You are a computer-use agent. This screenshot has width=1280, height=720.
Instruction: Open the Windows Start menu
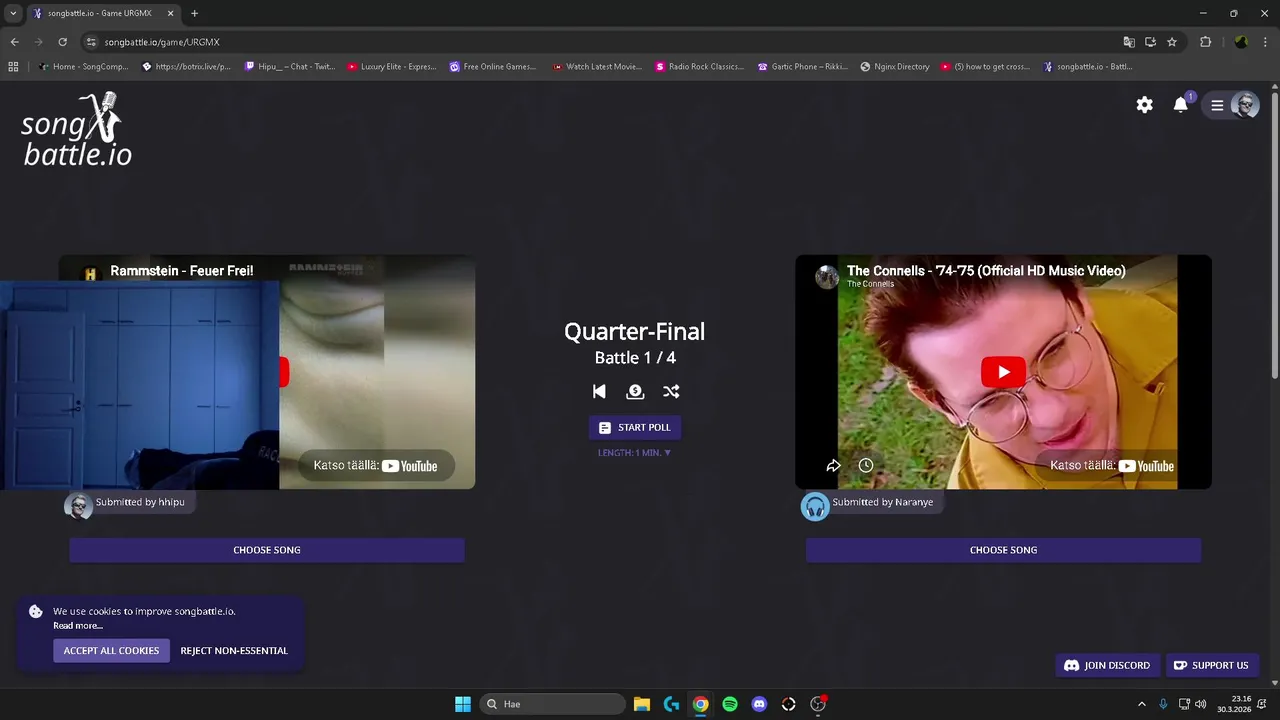tap(463, 704)
